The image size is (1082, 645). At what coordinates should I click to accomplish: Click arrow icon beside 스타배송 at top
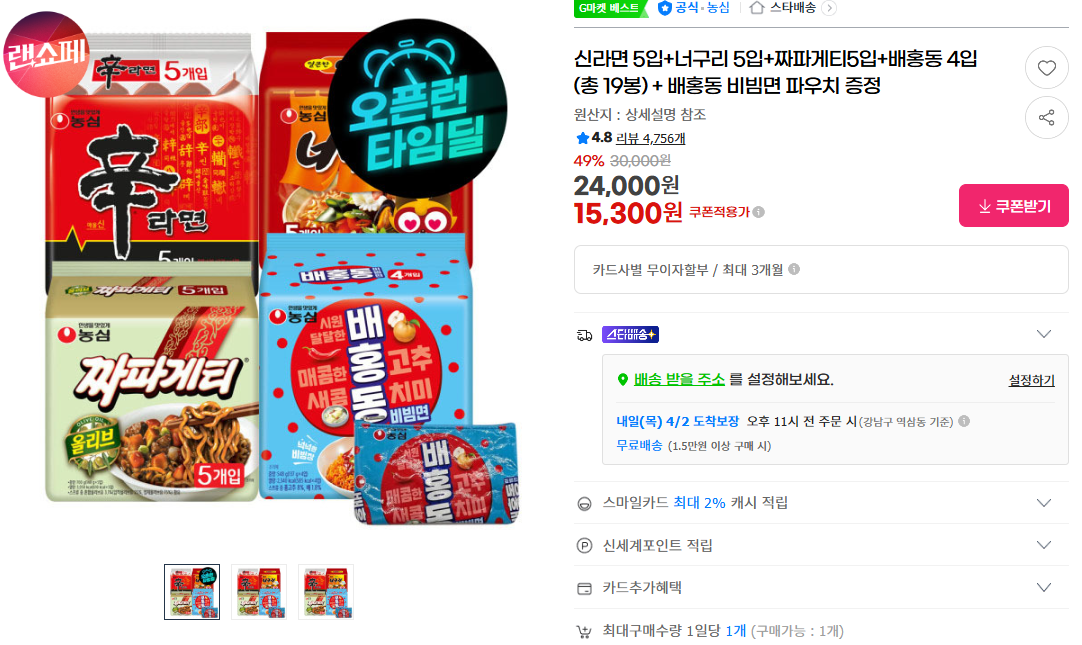coord(829,8)
